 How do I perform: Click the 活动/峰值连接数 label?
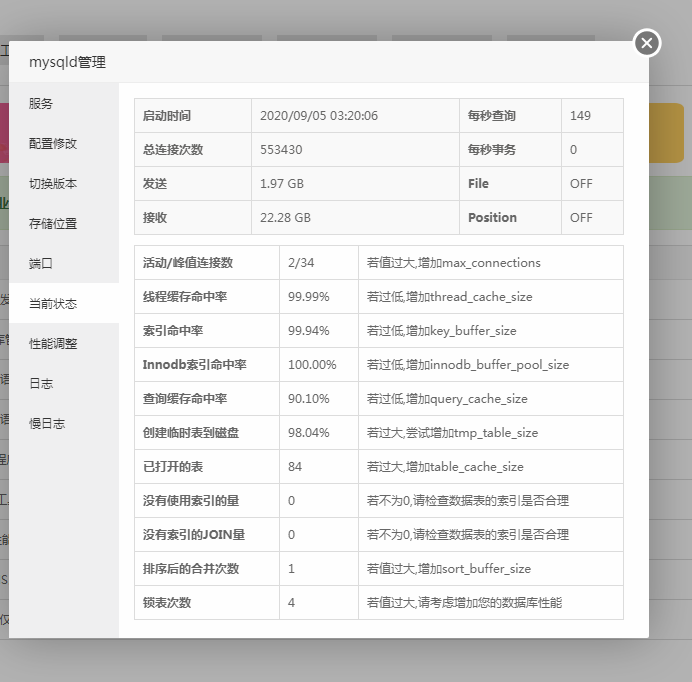pos(188,263)
